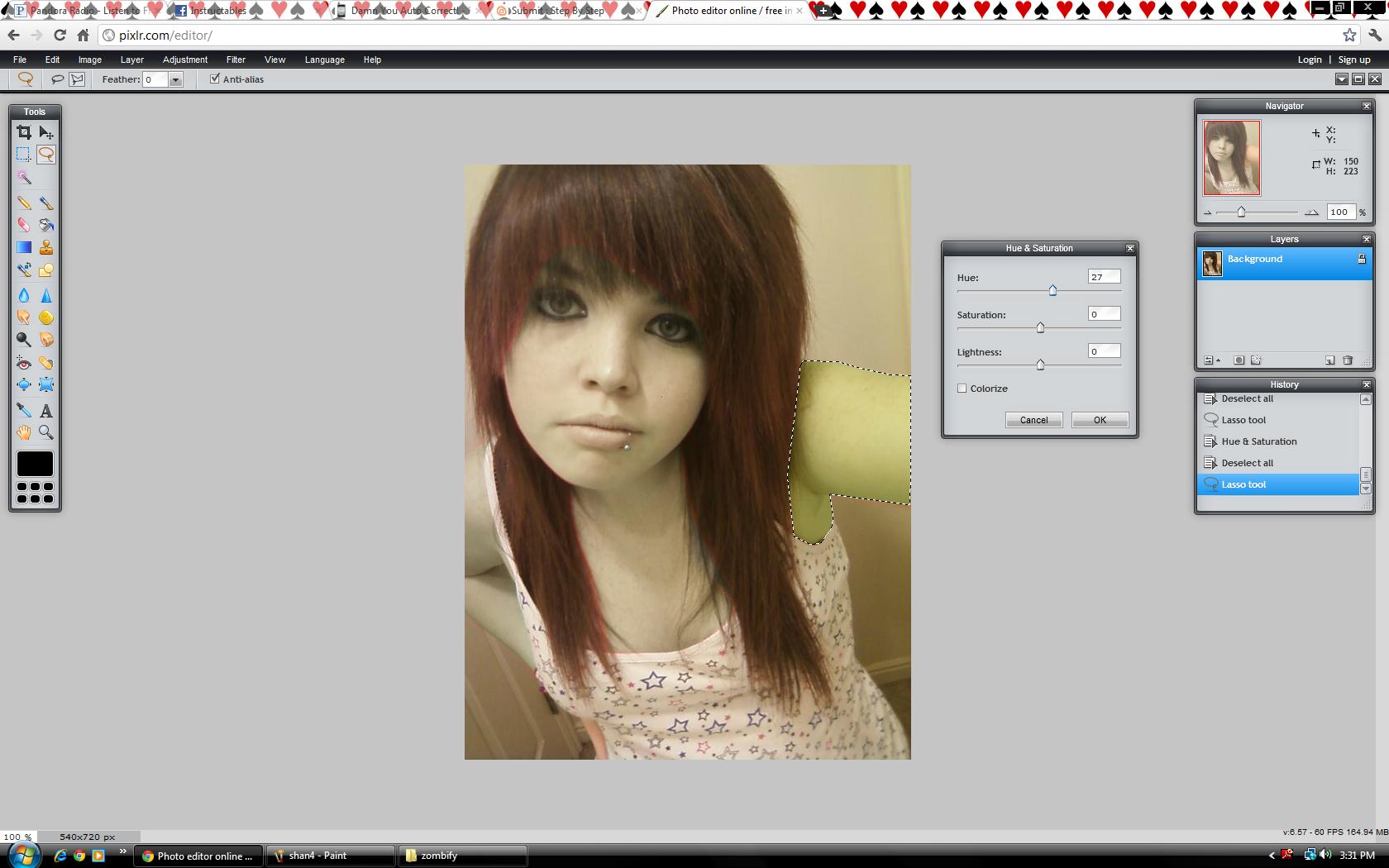Click the Login link
The height and width of the screenshot is (868, 1389).
pos(1309,60)
